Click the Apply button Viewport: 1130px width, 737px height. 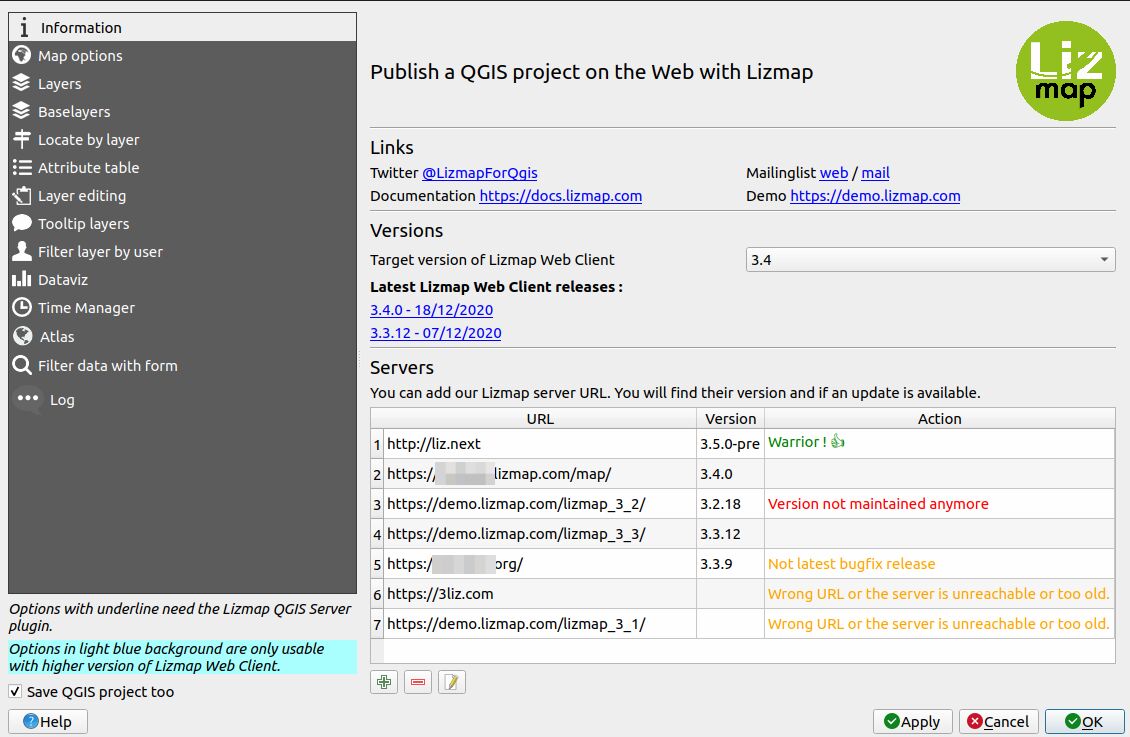(912, 721)
